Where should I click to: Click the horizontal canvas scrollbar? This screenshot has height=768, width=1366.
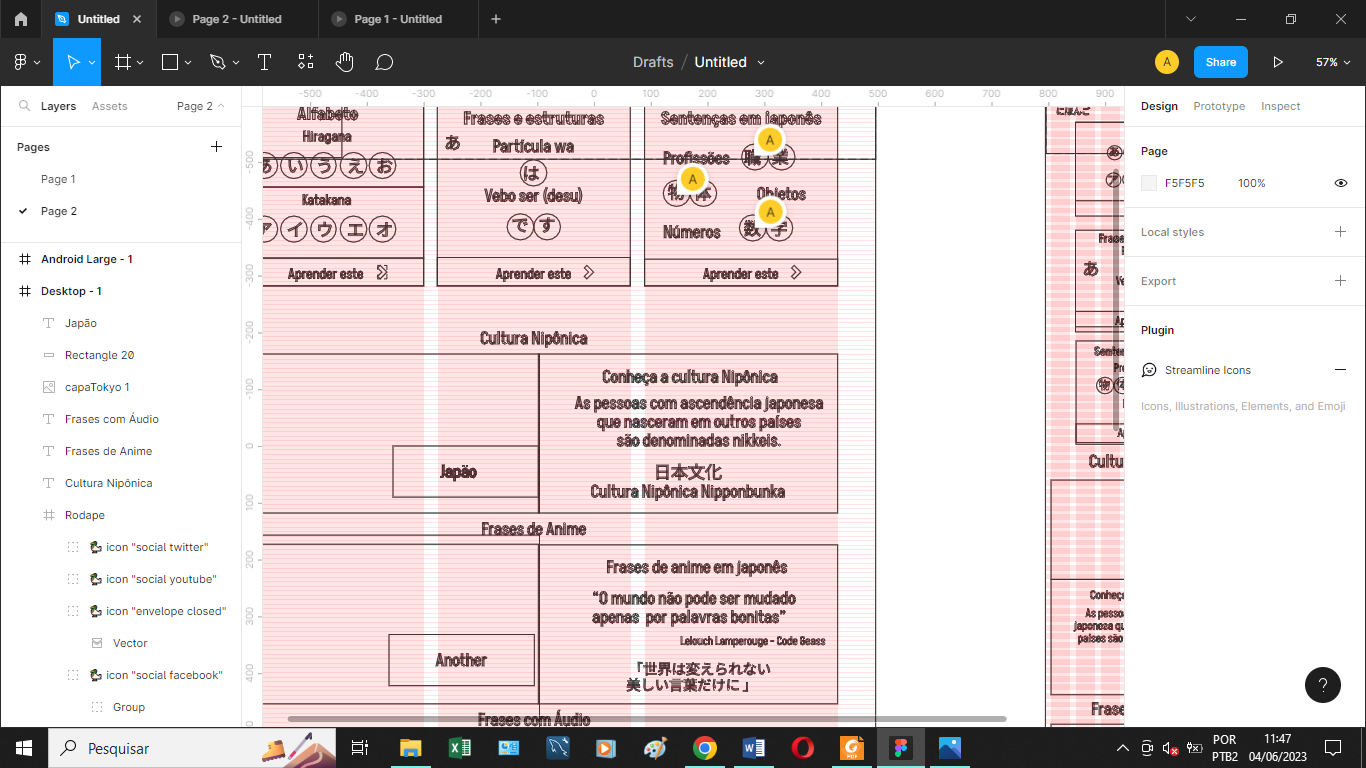point(647,719)
